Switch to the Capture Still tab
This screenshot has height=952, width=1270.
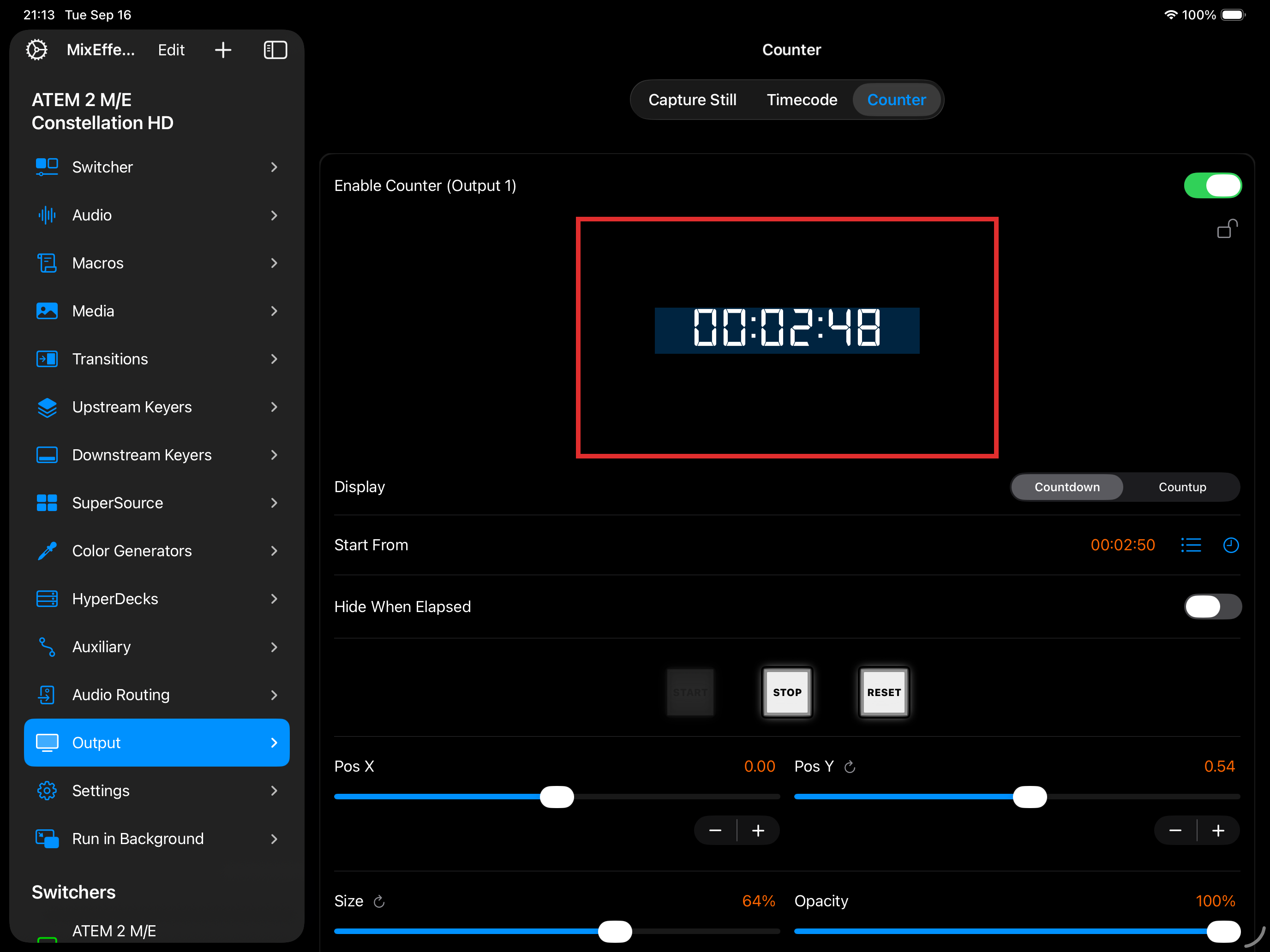[x=692, y=100]
